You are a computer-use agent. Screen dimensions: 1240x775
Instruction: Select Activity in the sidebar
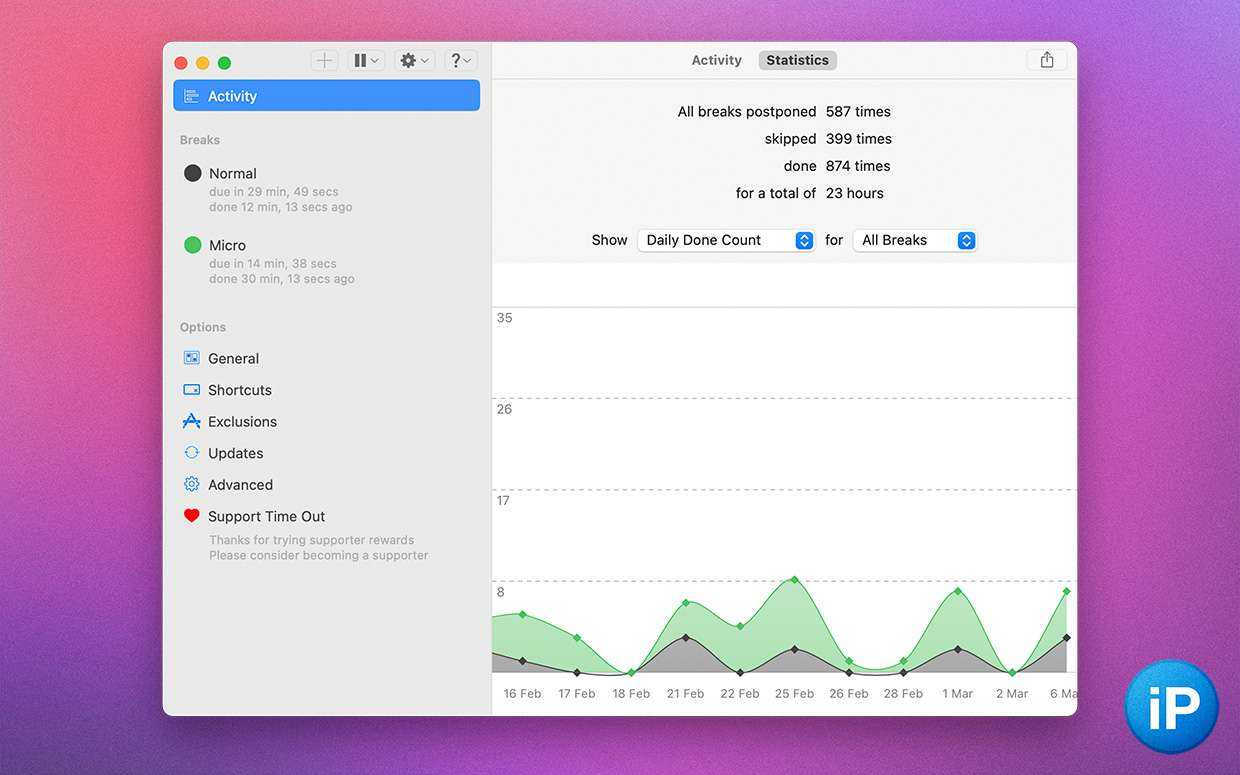(x=326, y=96)
